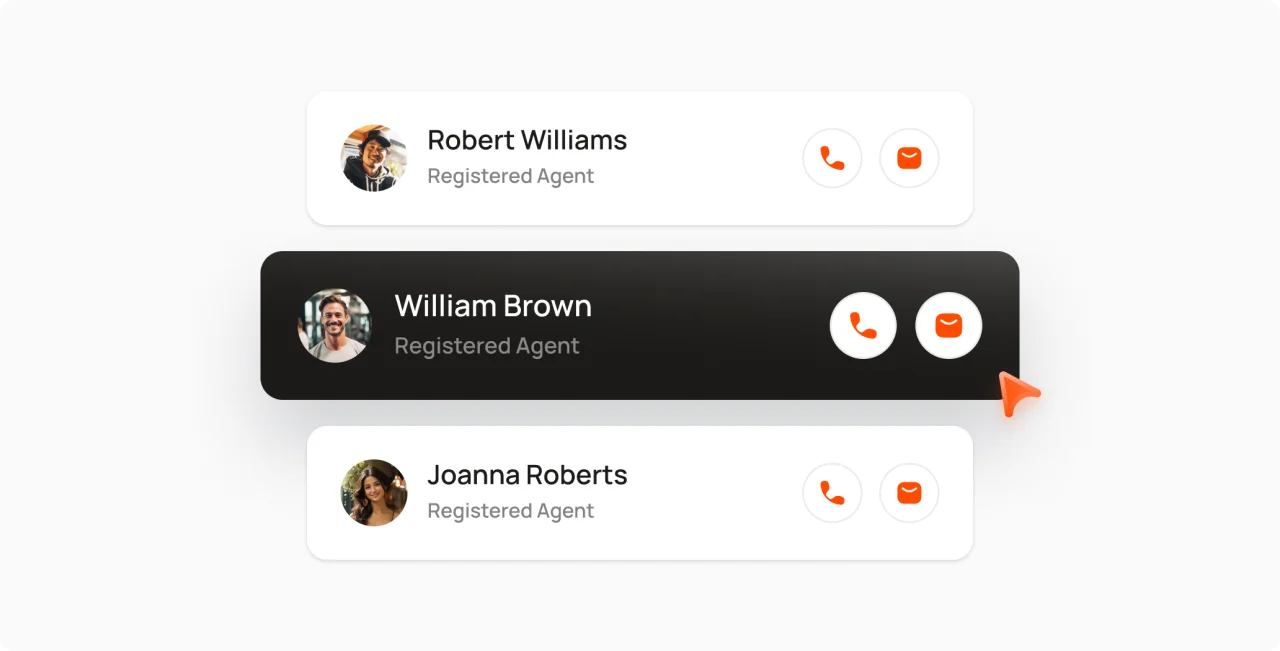Click the Robert Williams name text
This screenshot has height=651, width=1280.
(527, 140)
